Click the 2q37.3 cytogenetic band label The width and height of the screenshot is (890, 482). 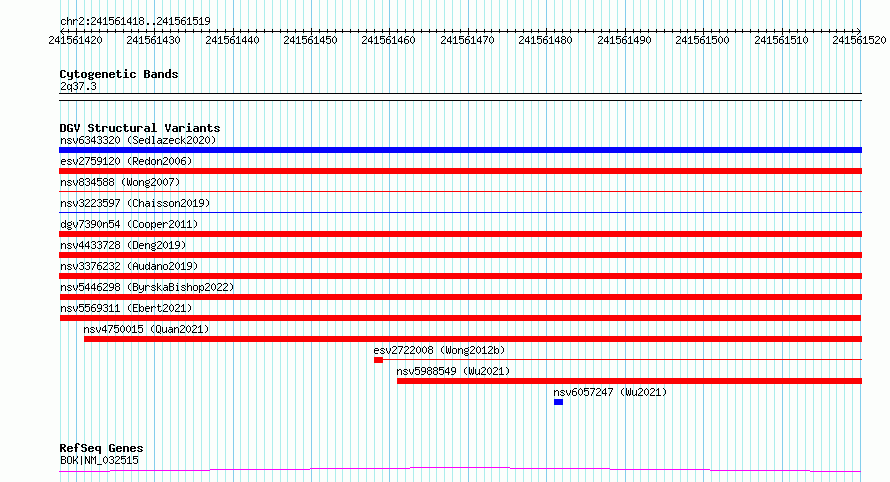78,86
